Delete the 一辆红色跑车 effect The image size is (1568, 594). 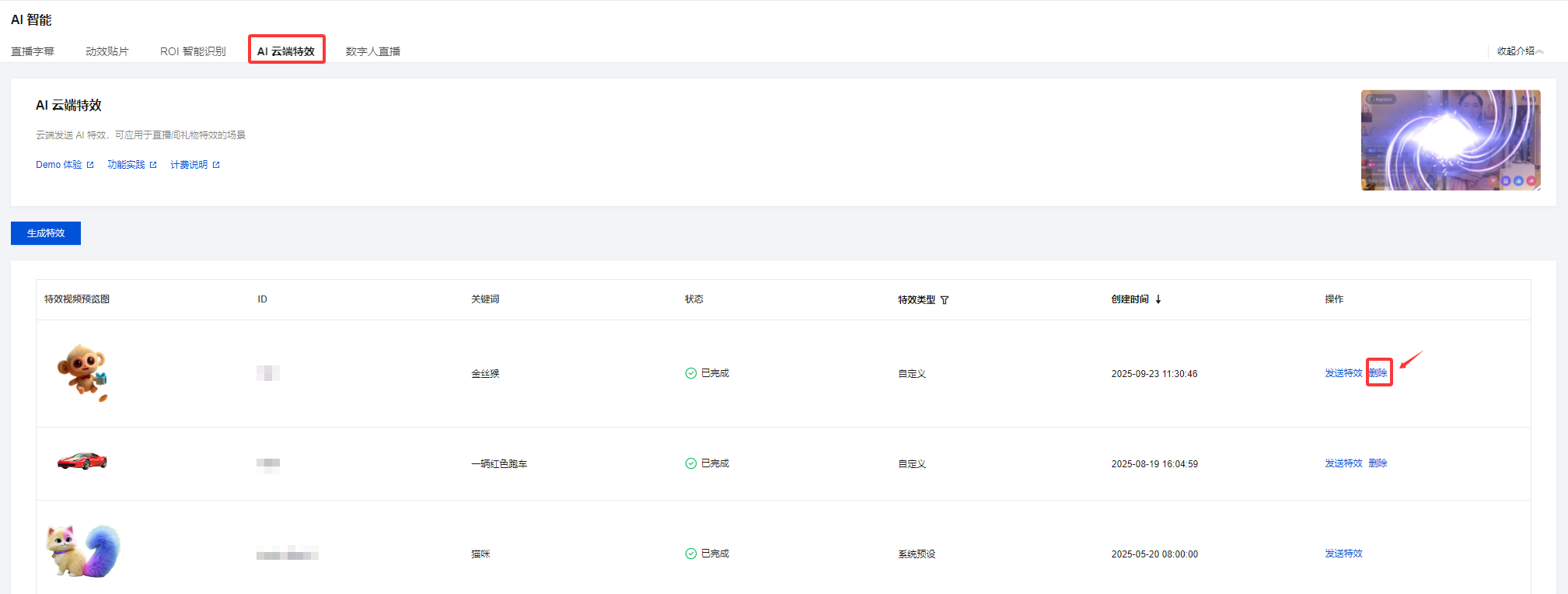tap(1378, 463)
